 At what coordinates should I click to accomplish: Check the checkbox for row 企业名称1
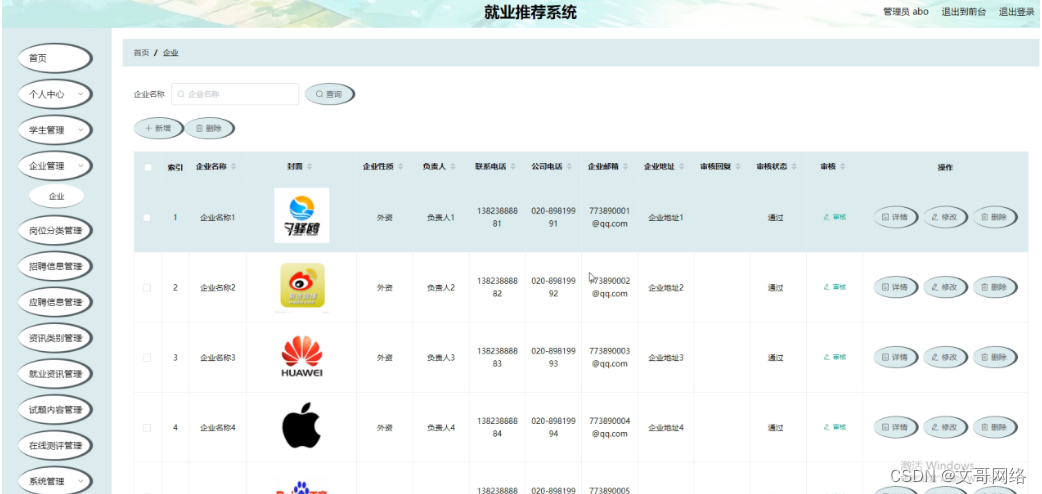148,217
